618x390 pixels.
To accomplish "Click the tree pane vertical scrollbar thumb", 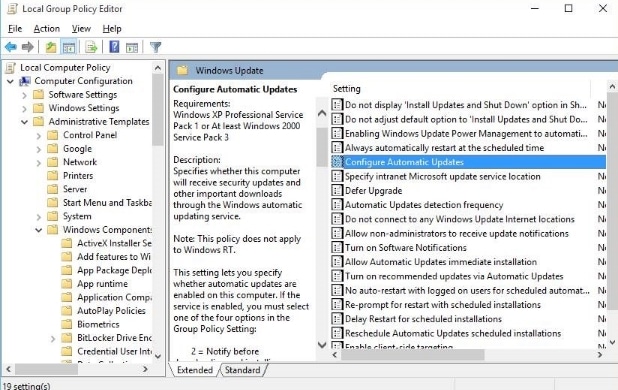I will click(158, 110).
